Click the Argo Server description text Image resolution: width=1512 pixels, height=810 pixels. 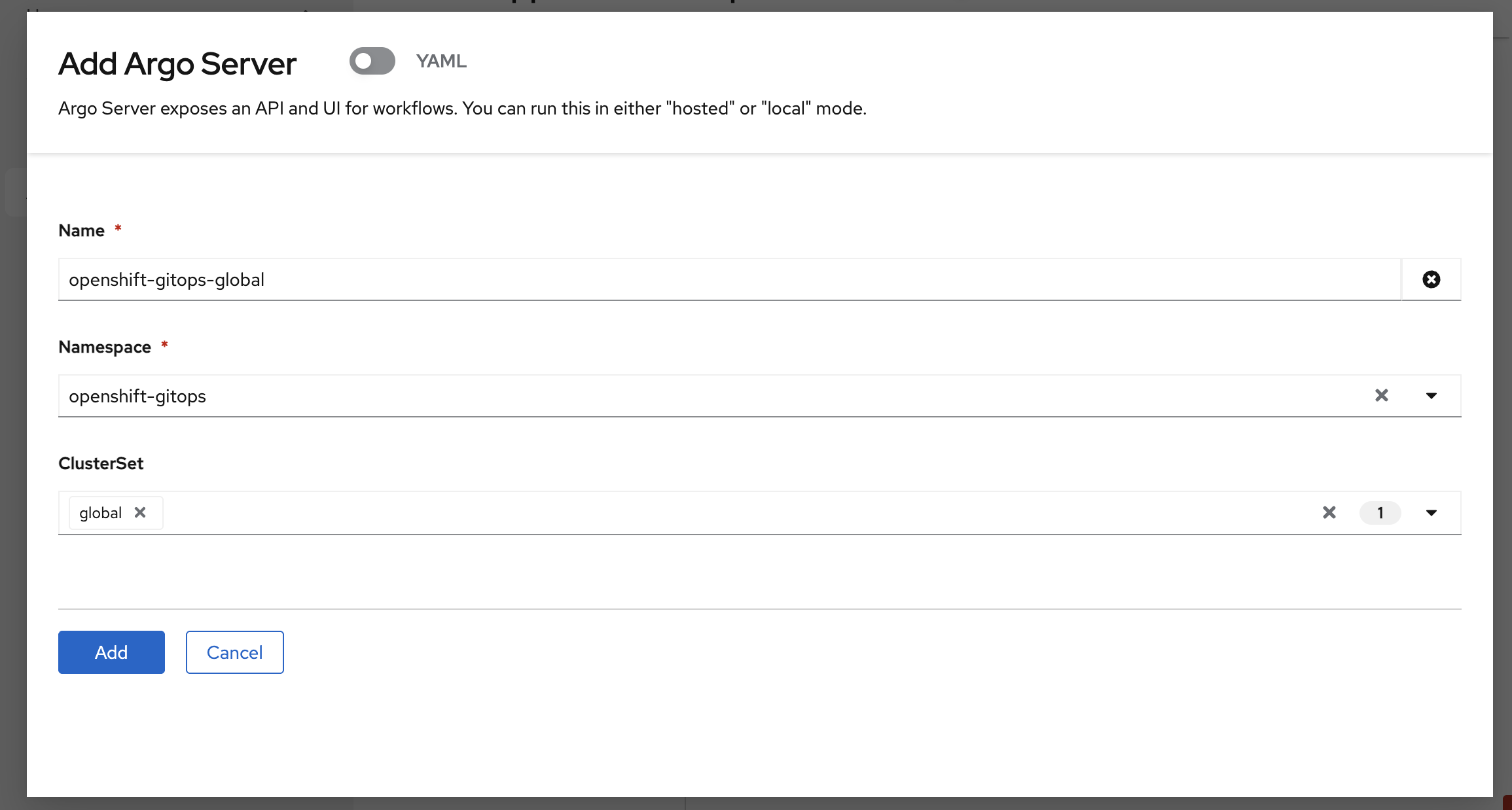pyautogui.click(x=462, y=108)
